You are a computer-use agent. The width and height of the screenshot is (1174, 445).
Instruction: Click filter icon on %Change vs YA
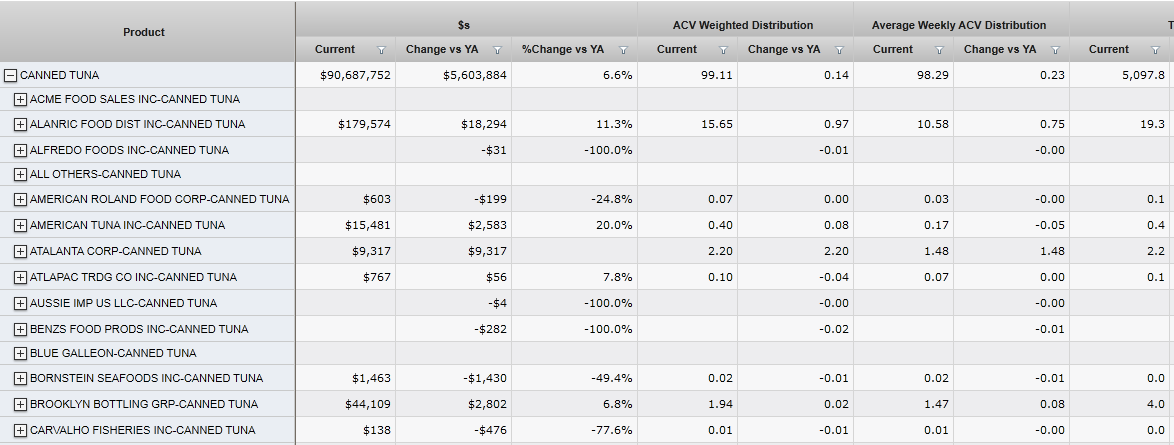point(623,50)
